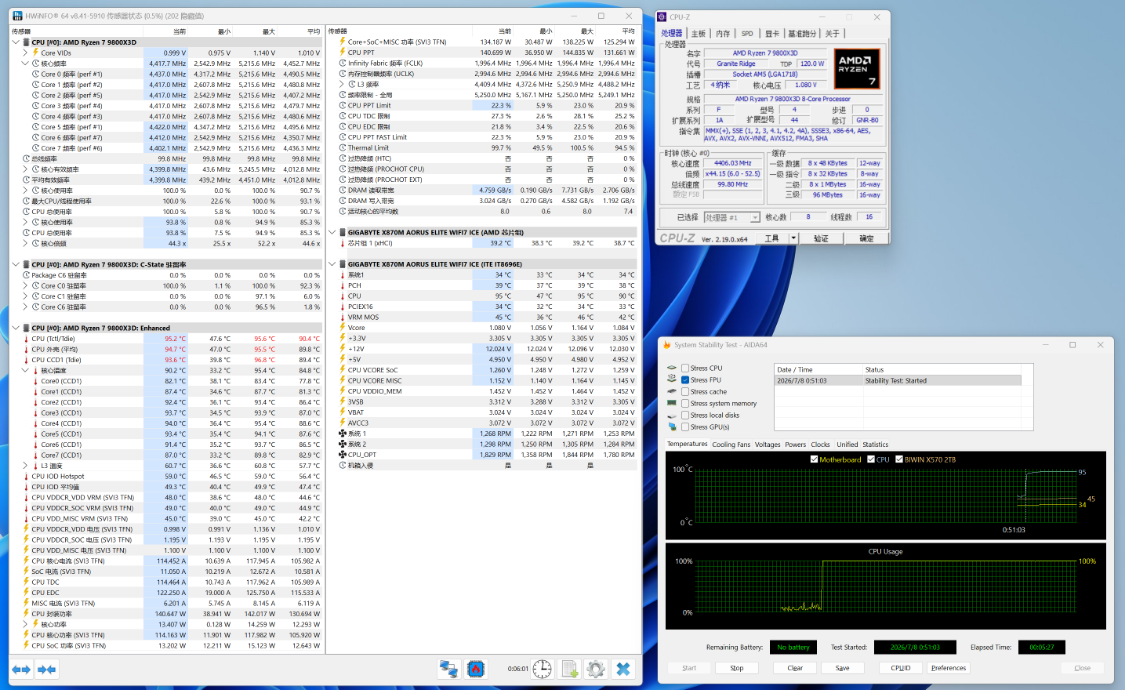Collapse the CPU [#0]: AMD Ryzen 7 9800X3D group
Screen dimensions: 1125x690
16,42
